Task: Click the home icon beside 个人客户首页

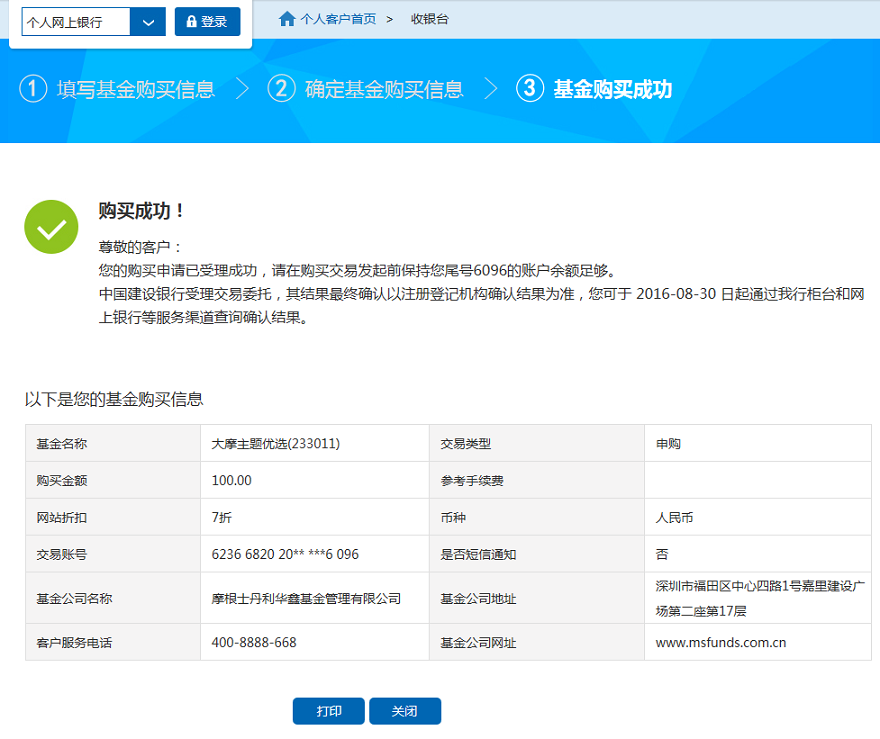Action: click(x=287, y=19)
